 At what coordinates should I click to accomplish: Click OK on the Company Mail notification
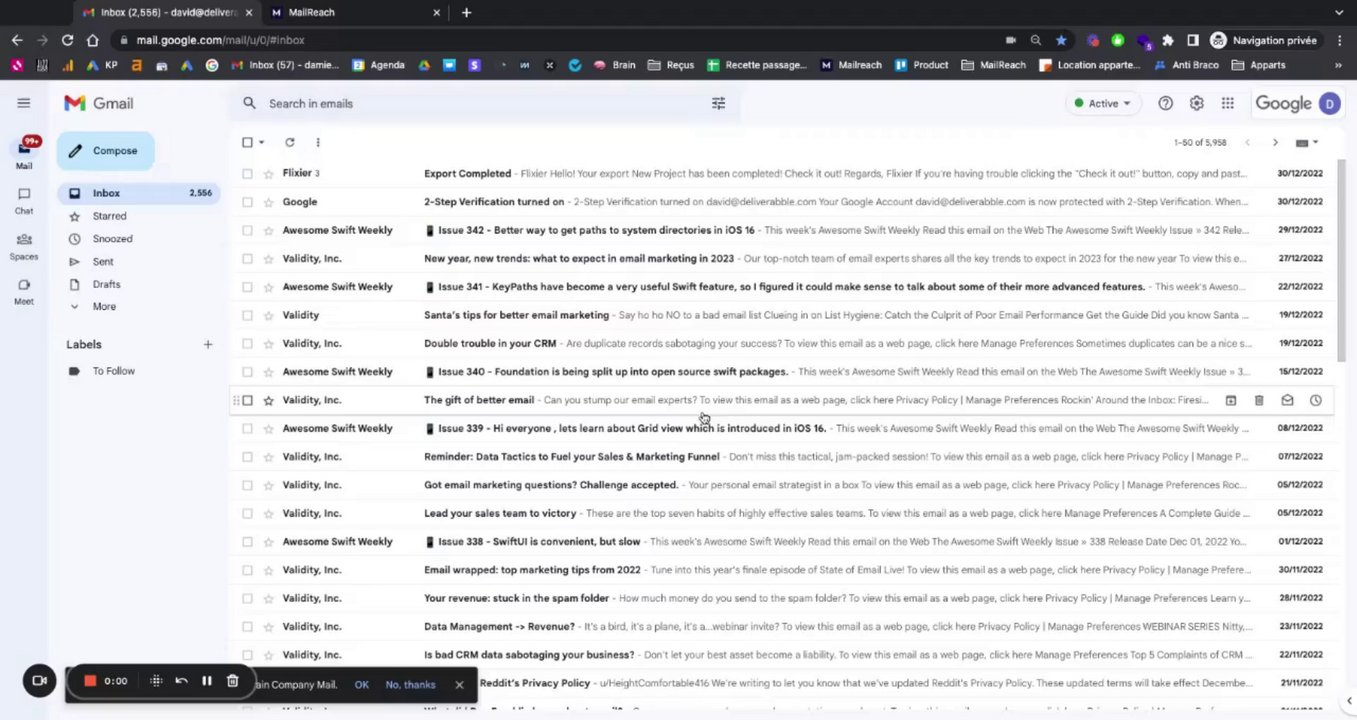[361, 684]
